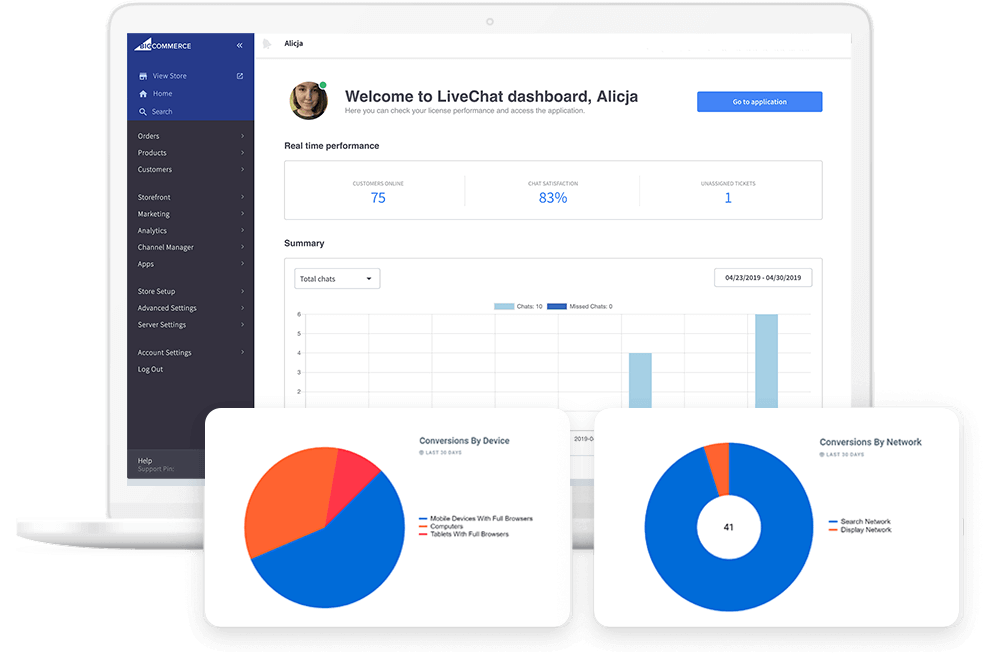Open Help in sidebar footer
Image resolution: width=1000 pixels, height=666 pixels.
[145, 460]
